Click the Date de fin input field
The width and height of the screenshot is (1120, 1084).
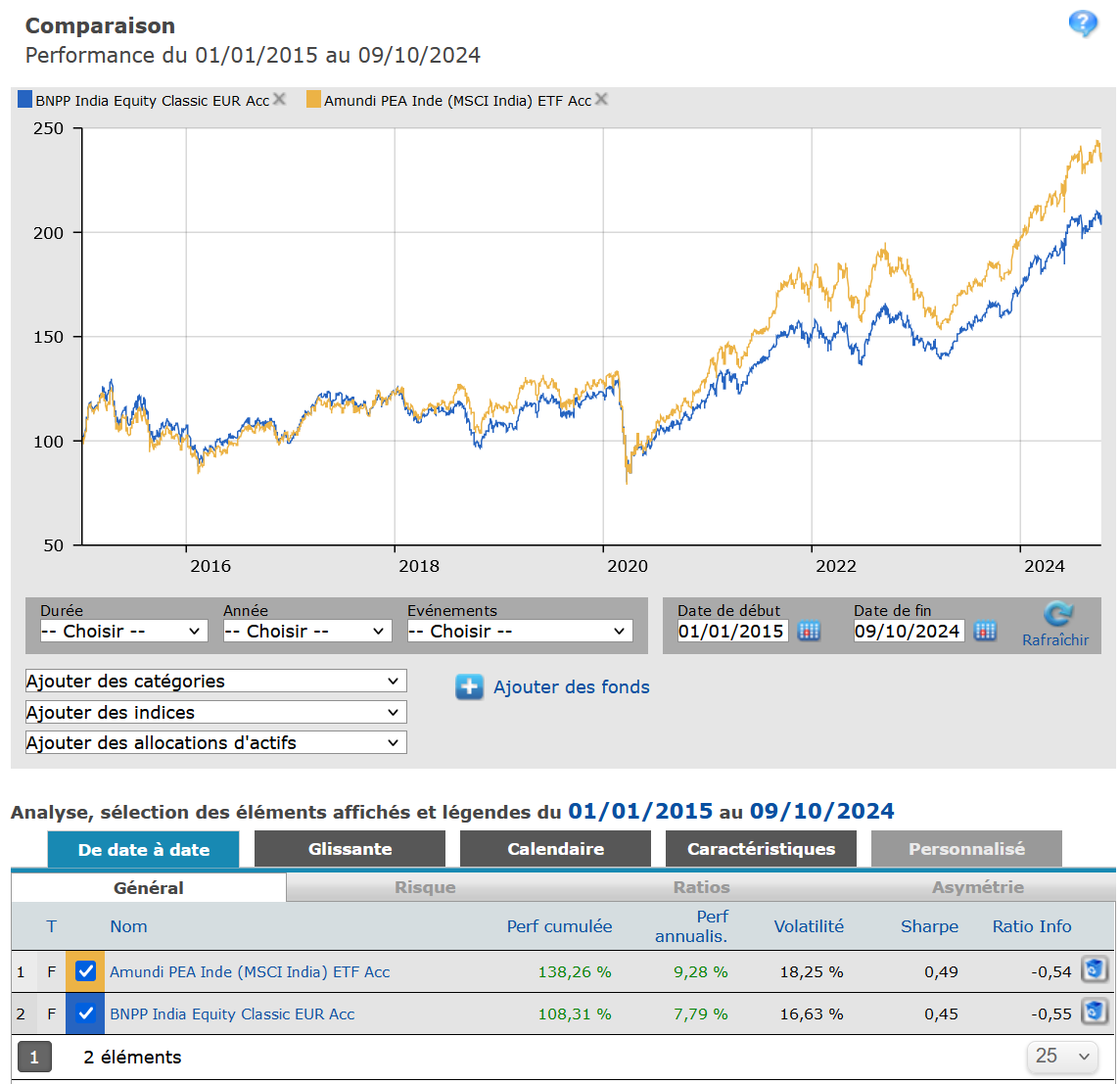[909, 631]
